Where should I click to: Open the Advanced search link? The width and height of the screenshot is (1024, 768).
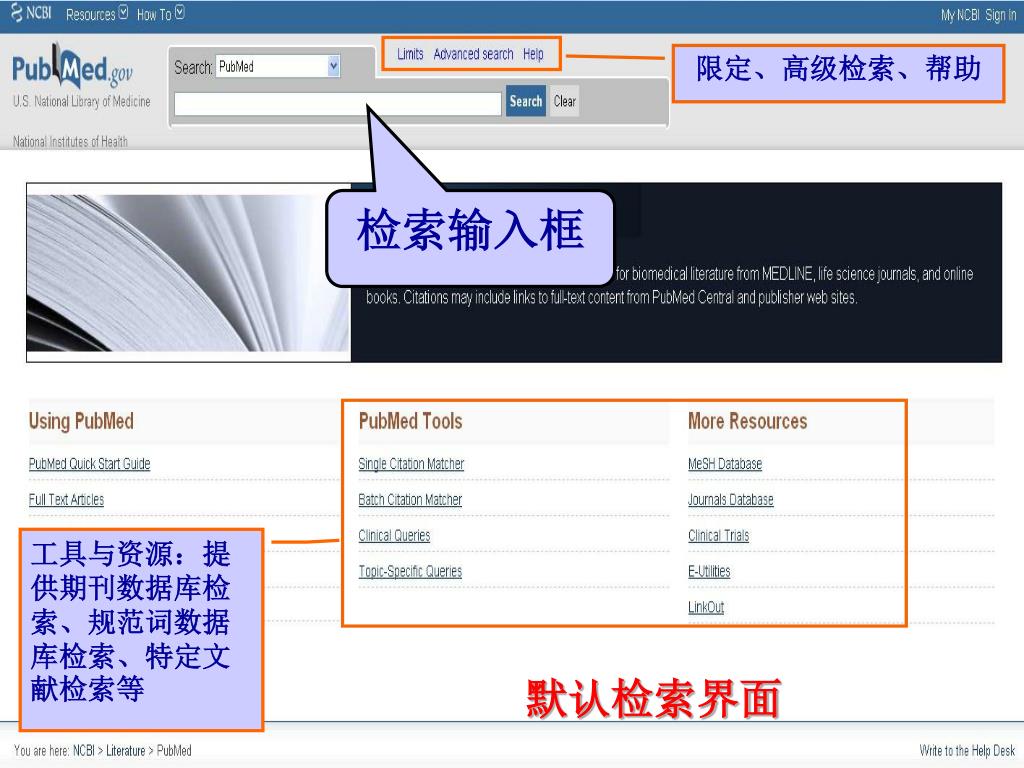[473, 54]
